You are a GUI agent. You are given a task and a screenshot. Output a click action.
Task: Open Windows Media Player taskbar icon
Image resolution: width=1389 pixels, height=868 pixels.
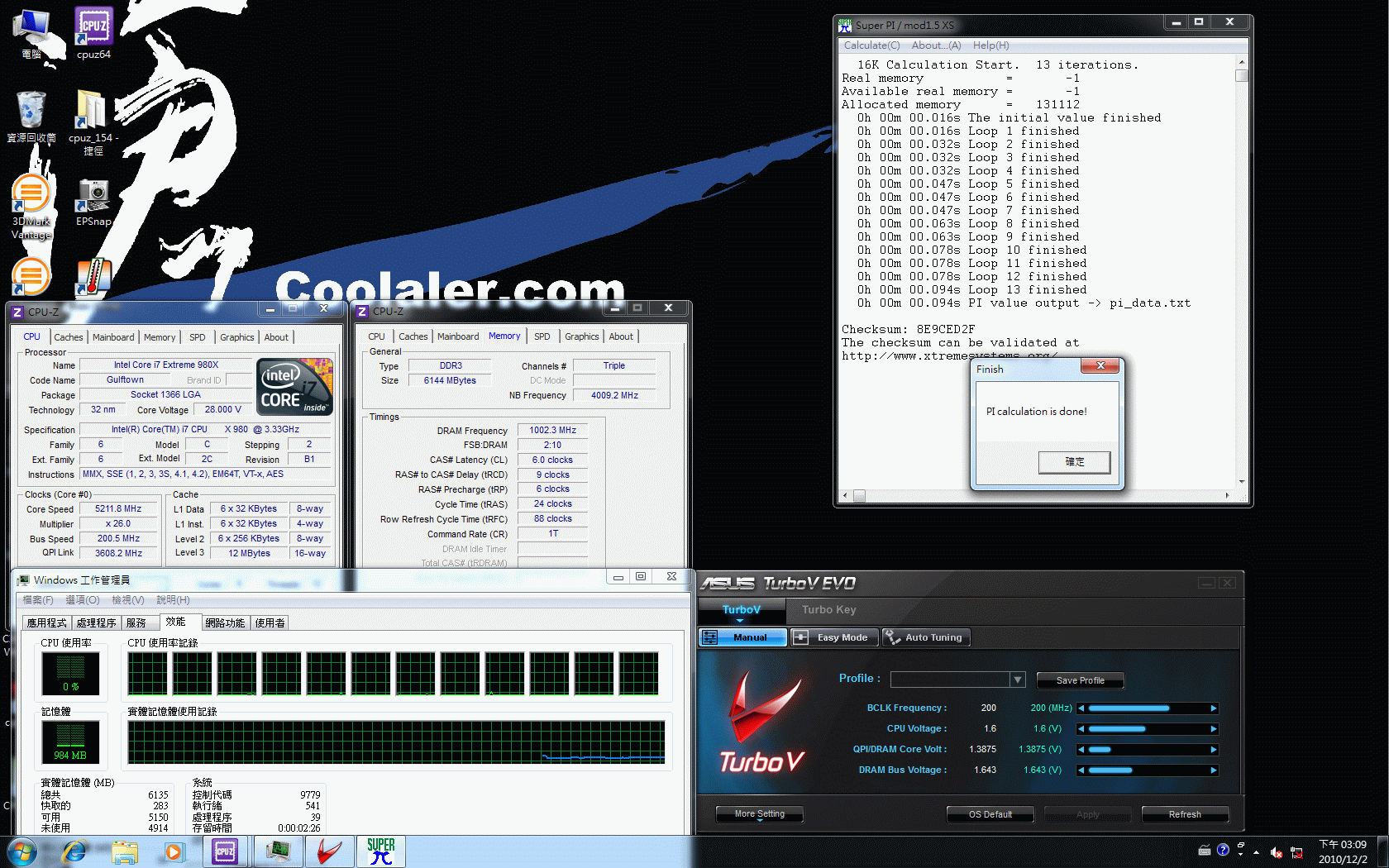click(174, 851)
